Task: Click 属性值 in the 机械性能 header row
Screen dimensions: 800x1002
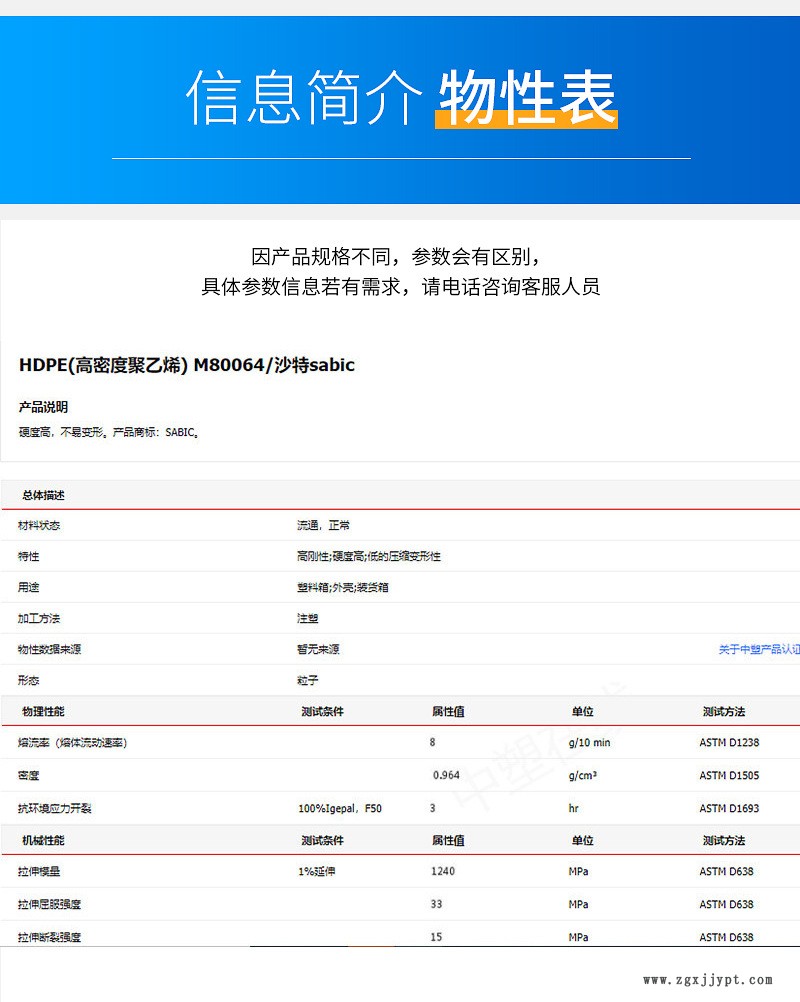Action: coord(449,840)
